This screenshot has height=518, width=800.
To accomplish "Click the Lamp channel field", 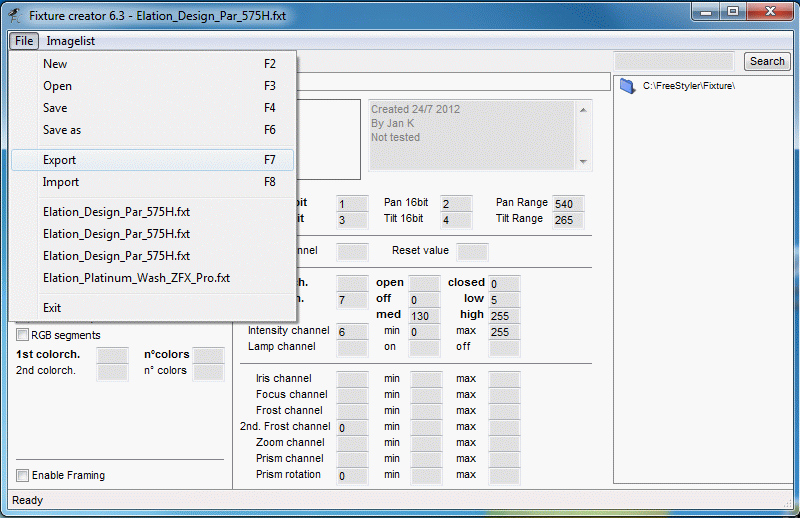I will [352, 348].
